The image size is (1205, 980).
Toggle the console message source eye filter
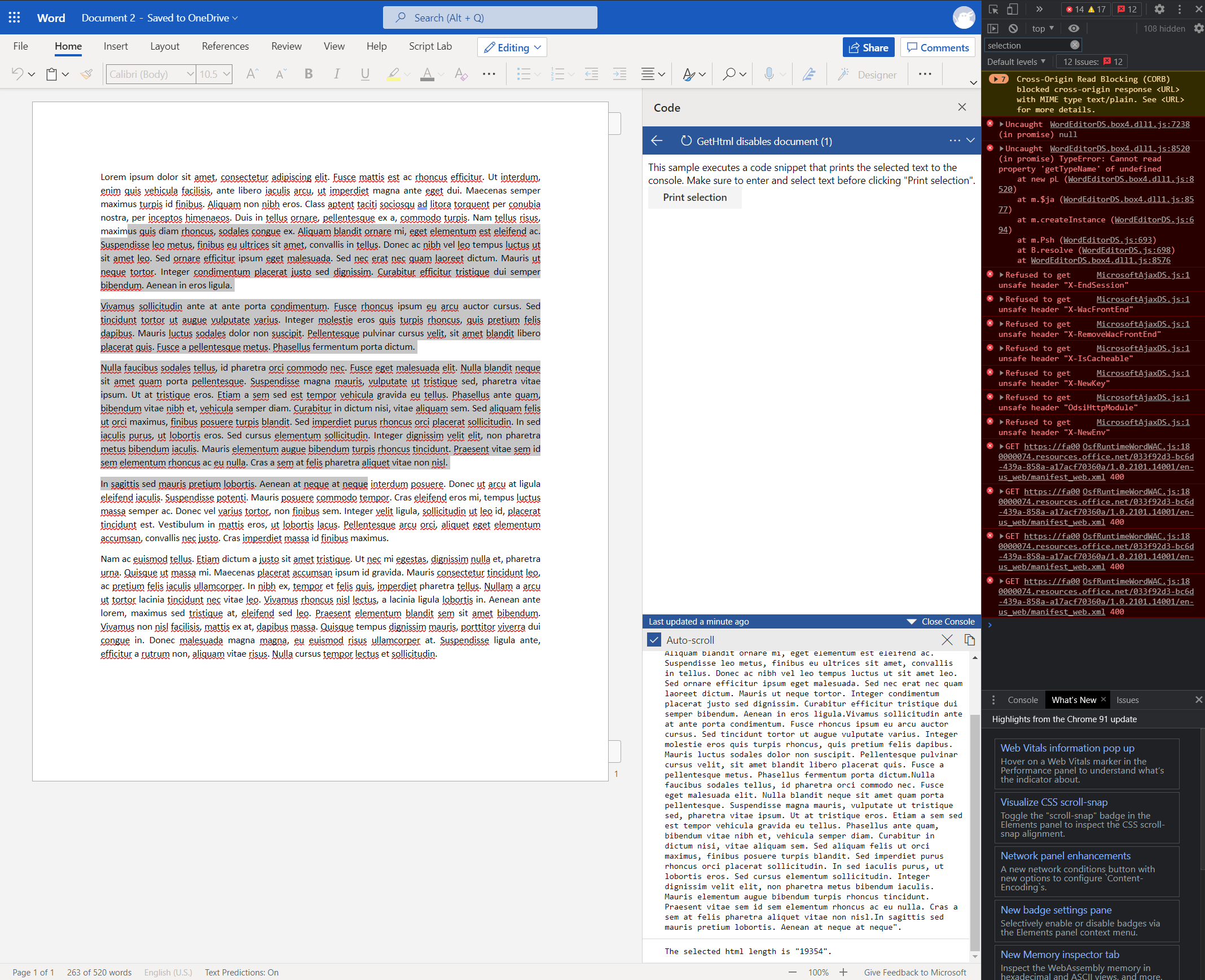[x=1074, y=28]
